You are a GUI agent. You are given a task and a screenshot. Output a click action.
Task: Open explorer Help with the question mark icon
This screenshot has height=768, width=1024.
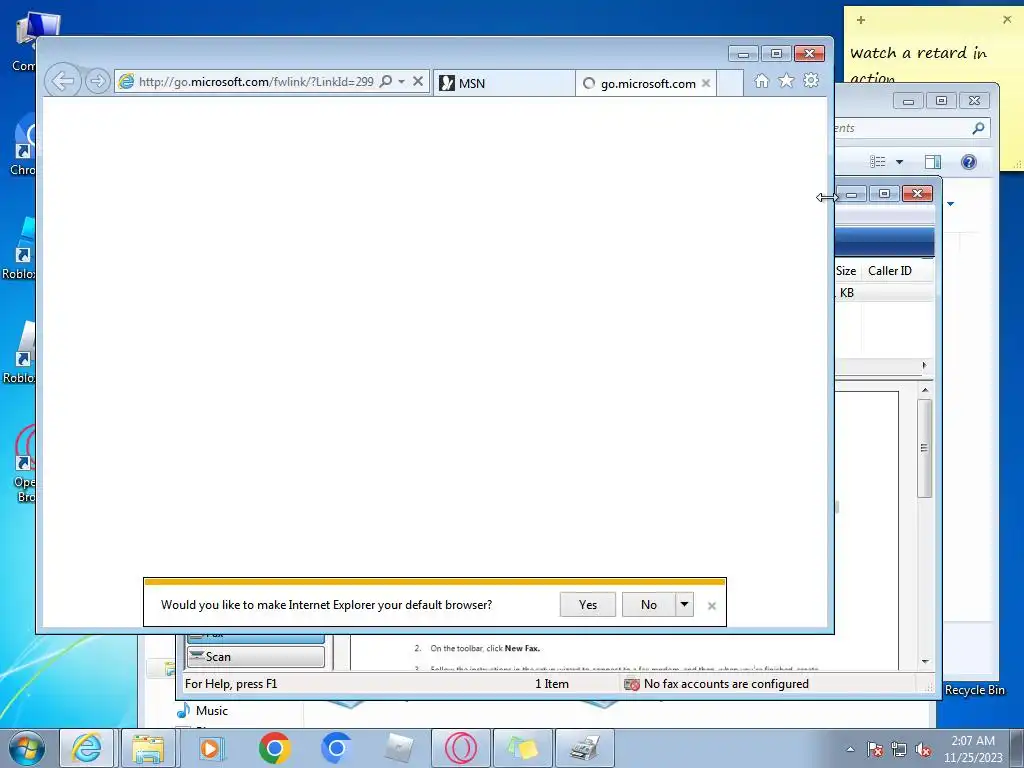coord(969,162)
